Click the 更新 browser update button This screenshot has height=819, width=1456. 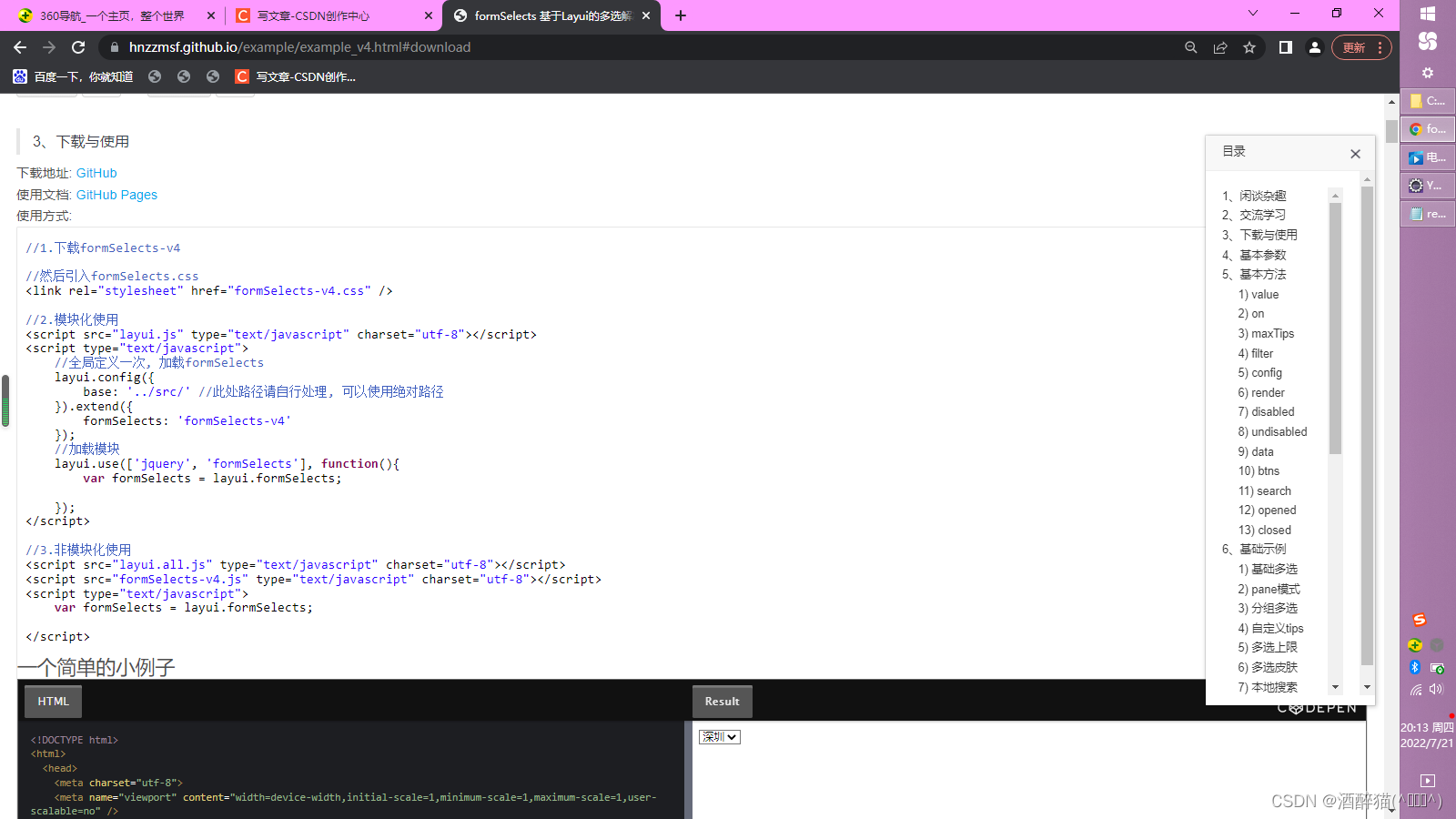(1361, 47)
